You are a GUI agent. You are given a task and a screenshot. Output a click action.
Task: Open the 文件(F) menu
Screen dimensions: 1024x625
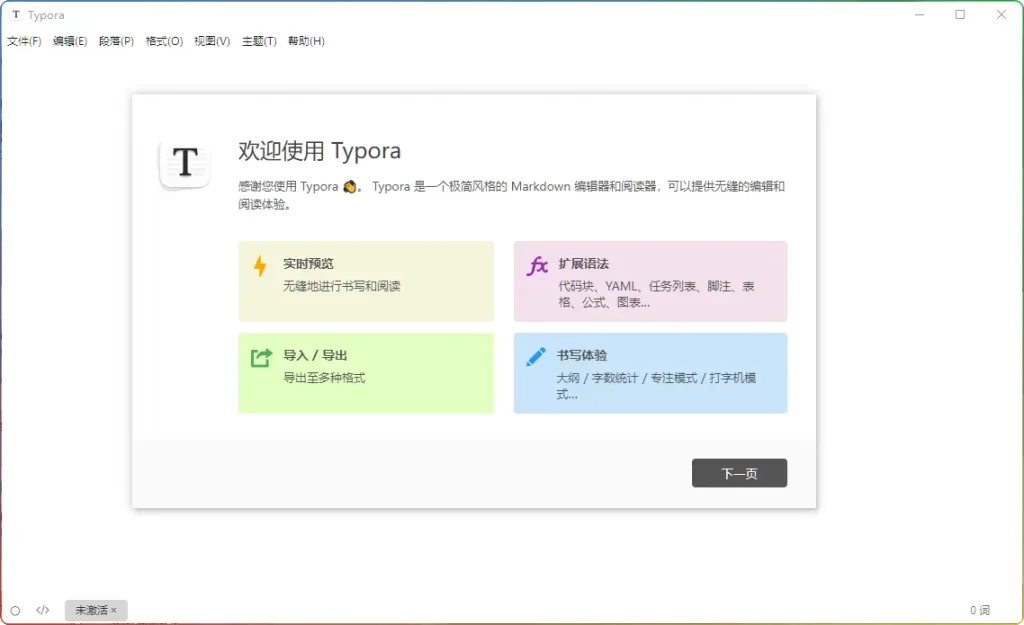pyautogui.click(x=25, y=41)
